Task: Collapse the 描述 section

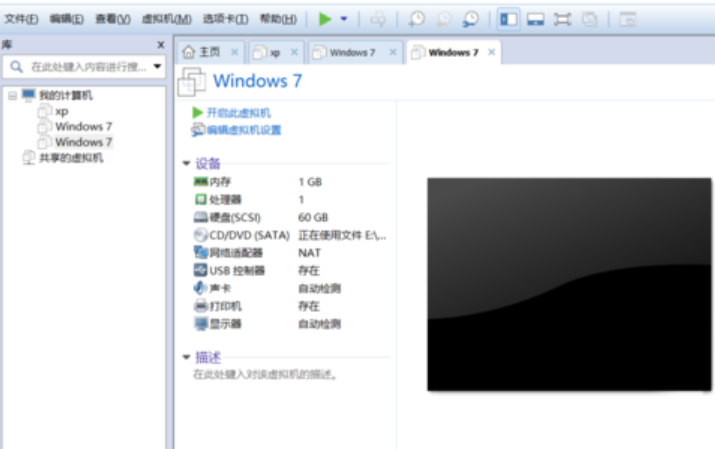Action: (x=186, y=357)
